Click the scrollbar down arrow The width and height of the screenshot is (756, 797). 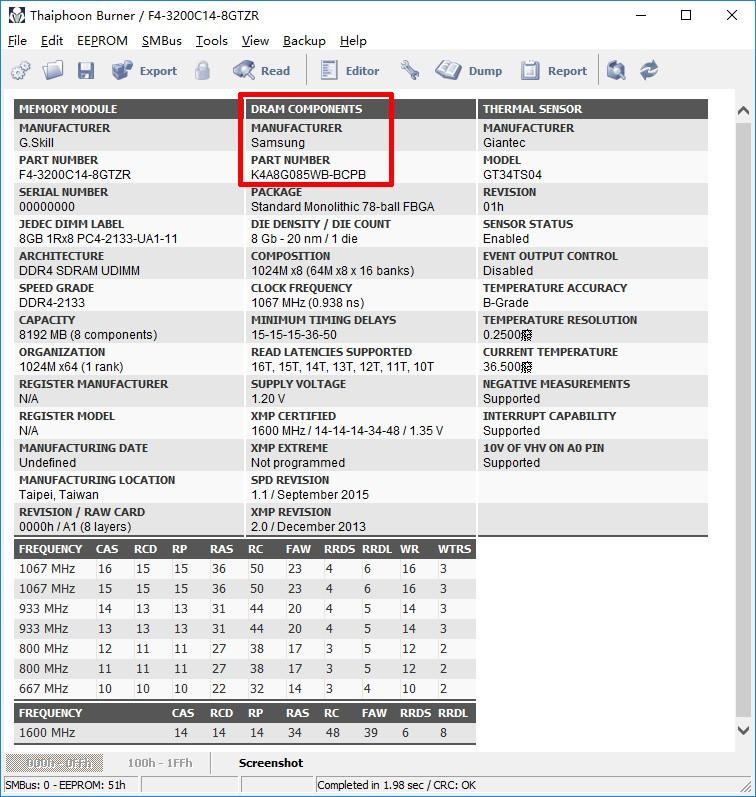[x=743, y=730]
